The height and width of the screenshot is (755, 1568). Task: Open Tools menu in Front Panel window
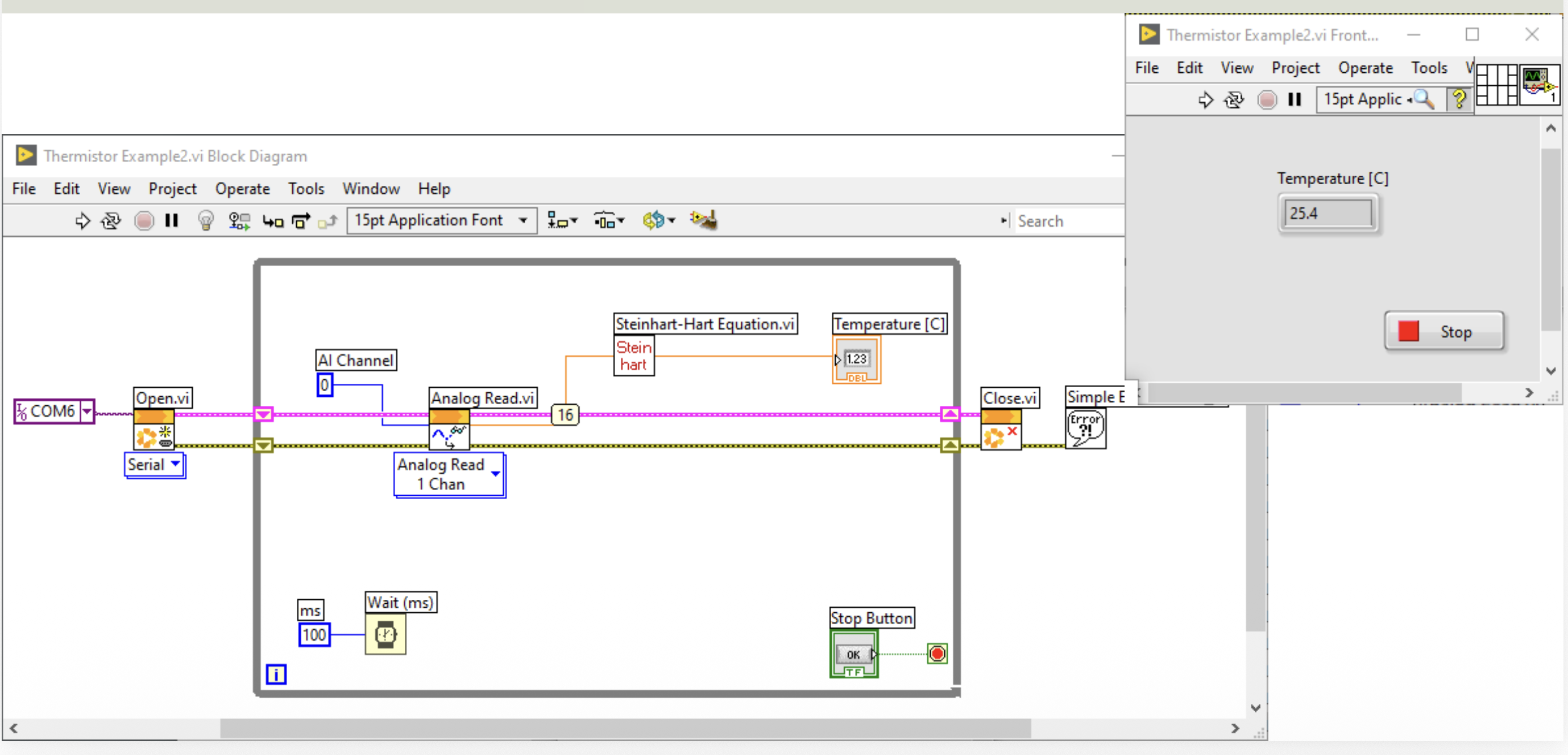point(1429,68)
